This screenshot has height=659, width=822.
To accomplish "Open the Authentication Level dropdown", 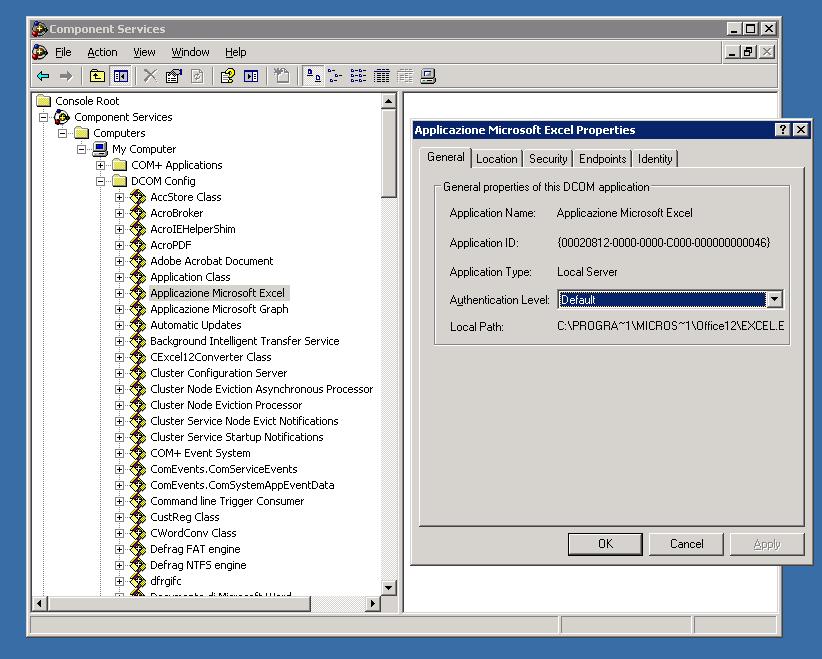I will (x=774, y=299).
